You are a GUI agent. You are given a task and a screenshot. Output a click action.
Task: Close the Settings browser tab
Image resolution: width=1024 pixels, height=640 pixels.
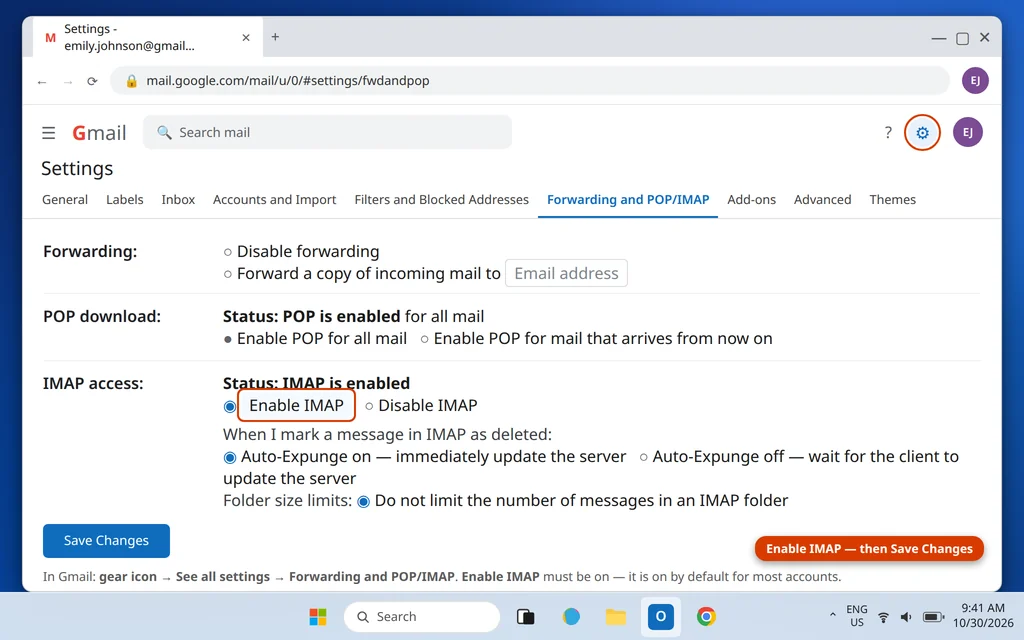click(246, 38)
